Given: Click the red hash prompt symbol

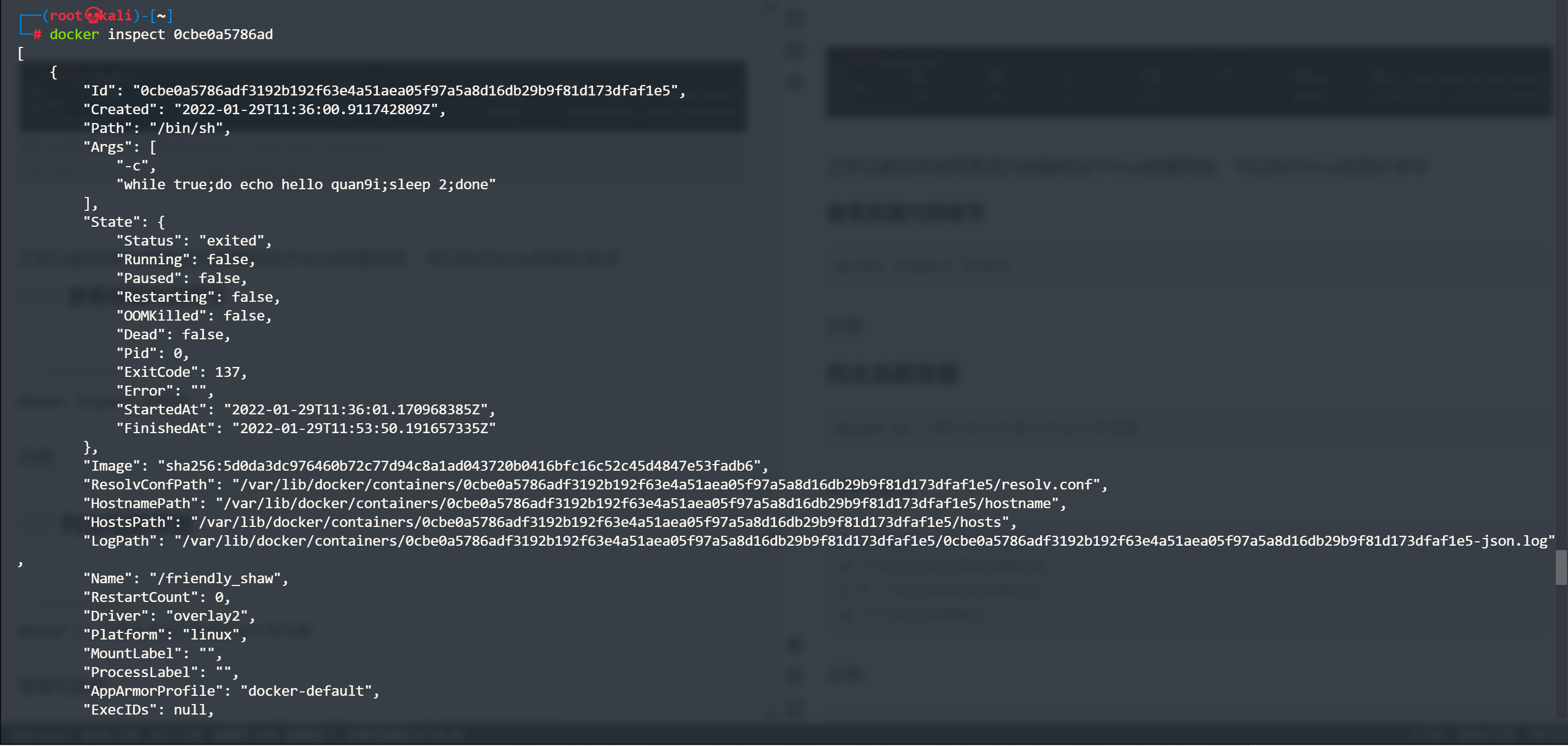Looking at the screenshot, I should pyautogui.click(x=37, y=35).
